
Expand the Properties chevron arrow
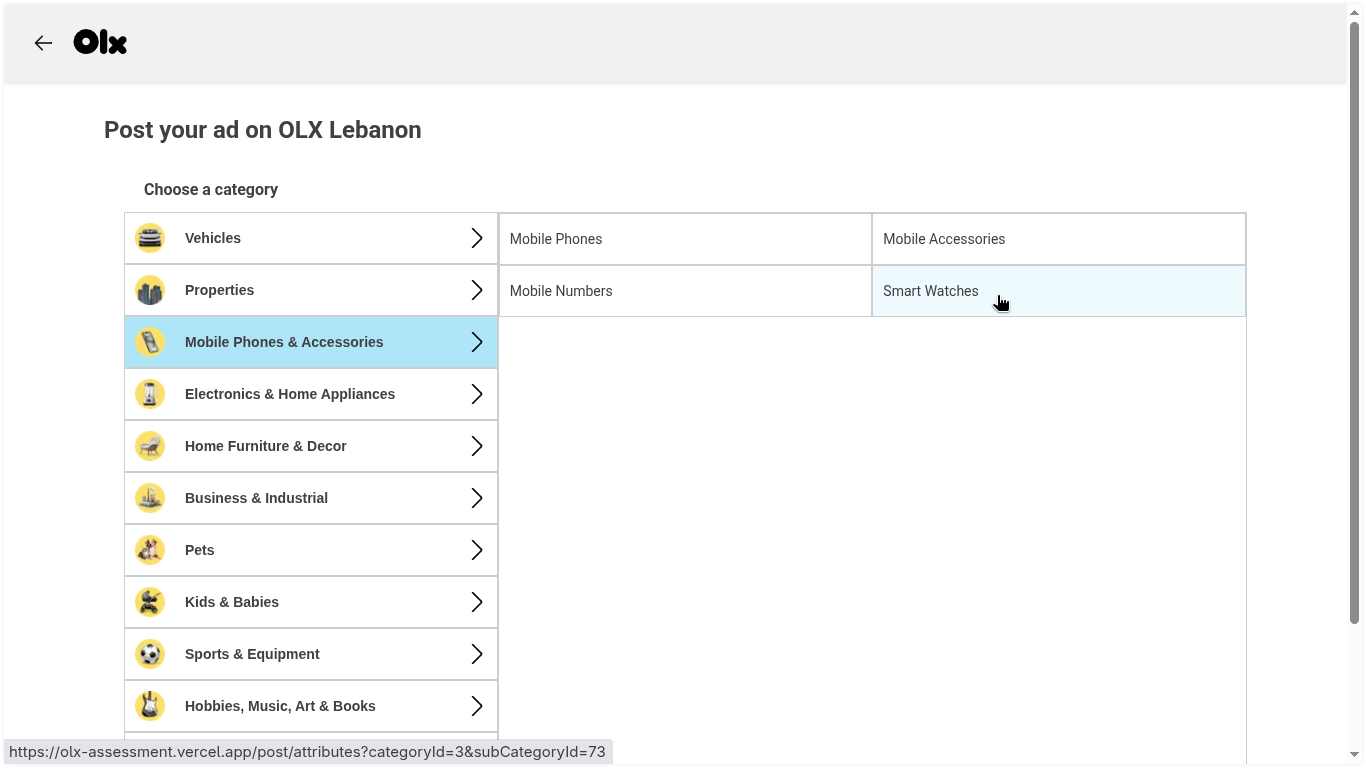click(x=477, y=290)
